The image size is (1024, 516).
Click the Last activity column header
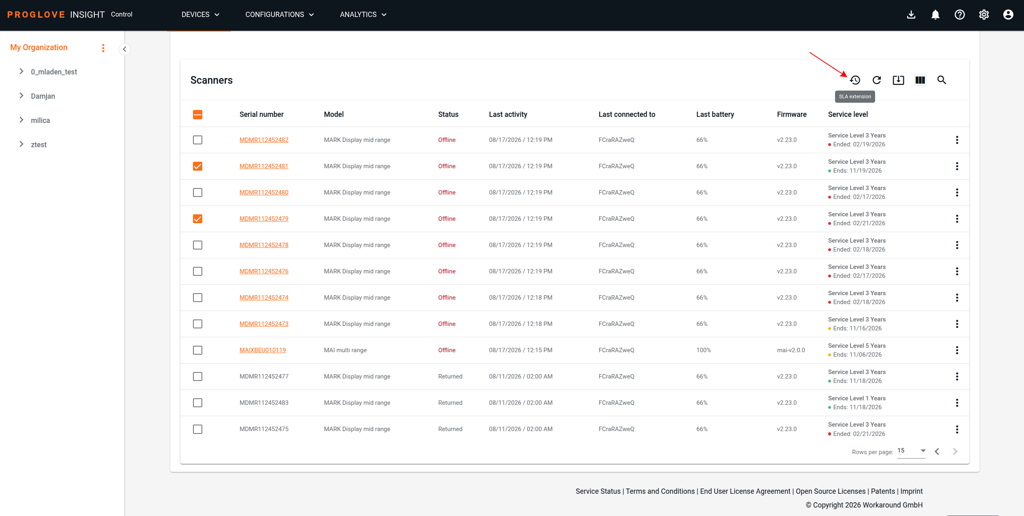click(508, 114)
